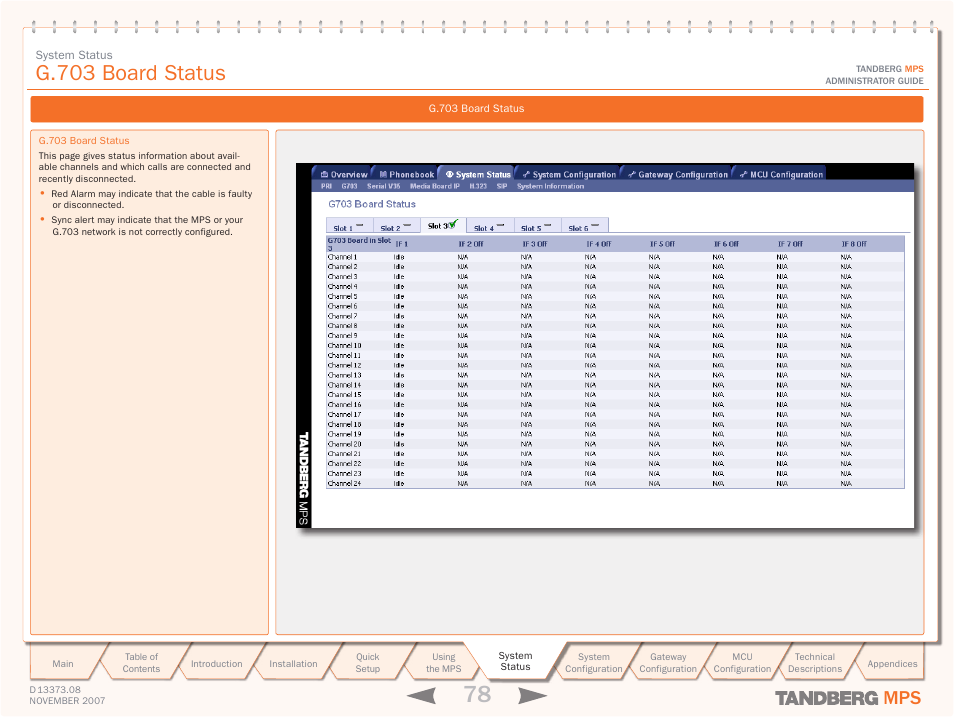Open Technical Descriptions tab

[x=815, y=663]
